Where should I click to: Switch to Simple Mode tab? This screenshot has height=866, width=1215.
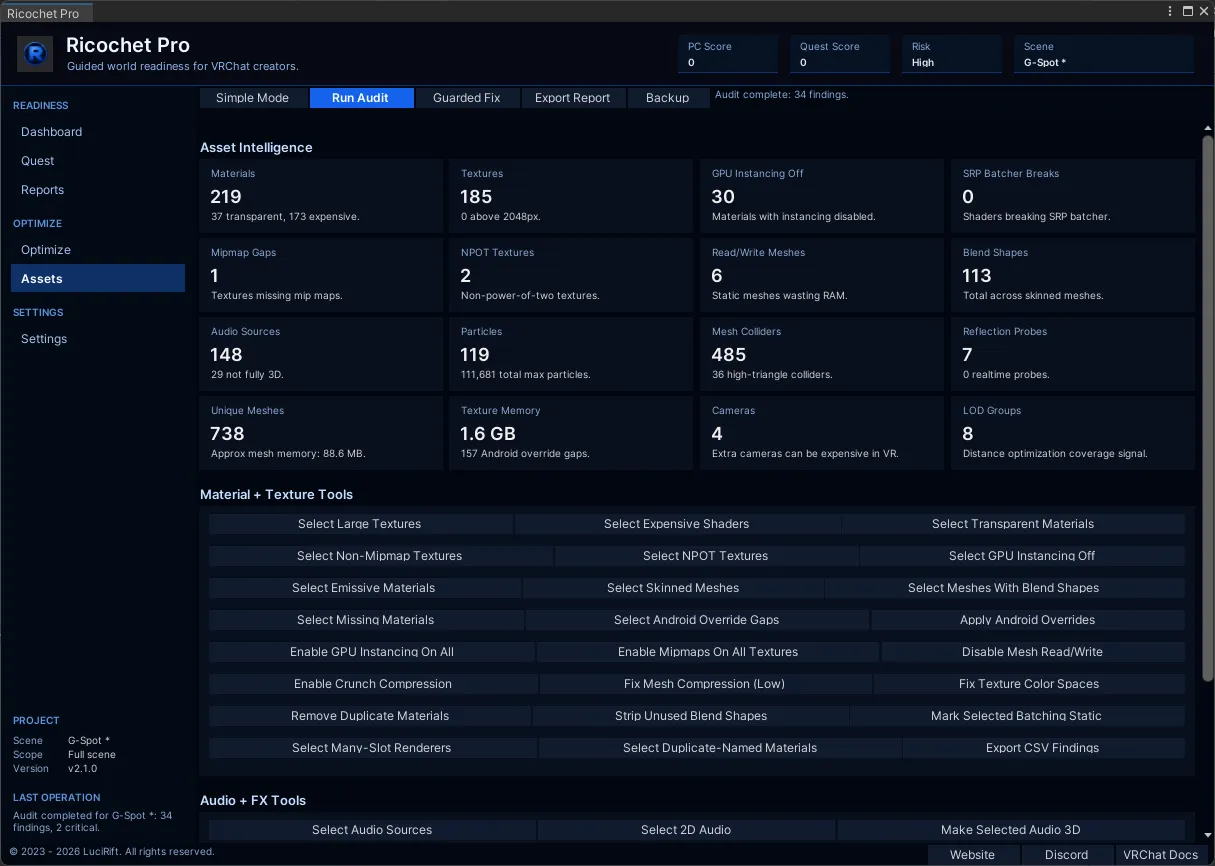[252, 98]
